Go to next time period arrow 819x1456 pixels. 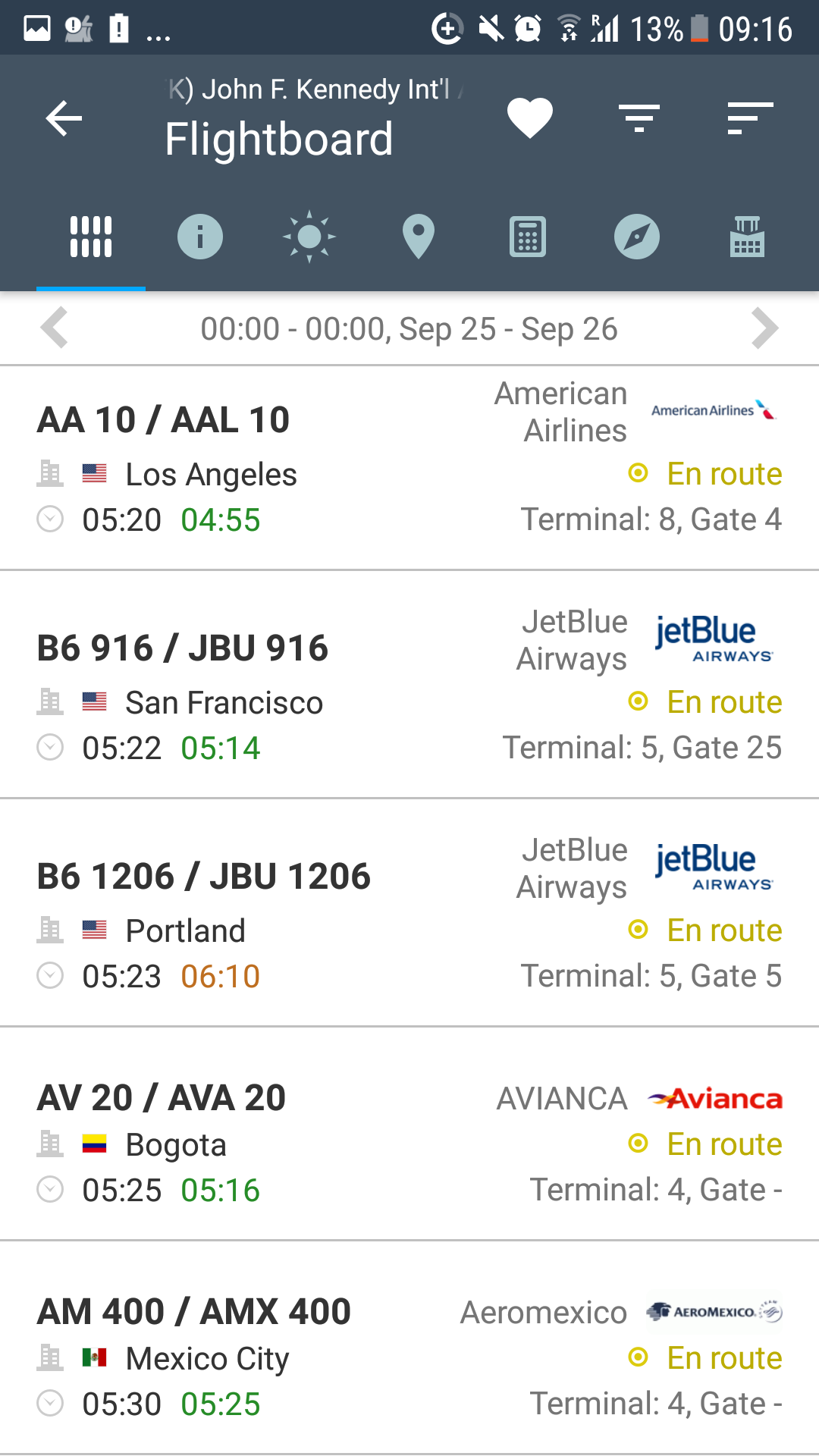point(764,328)
